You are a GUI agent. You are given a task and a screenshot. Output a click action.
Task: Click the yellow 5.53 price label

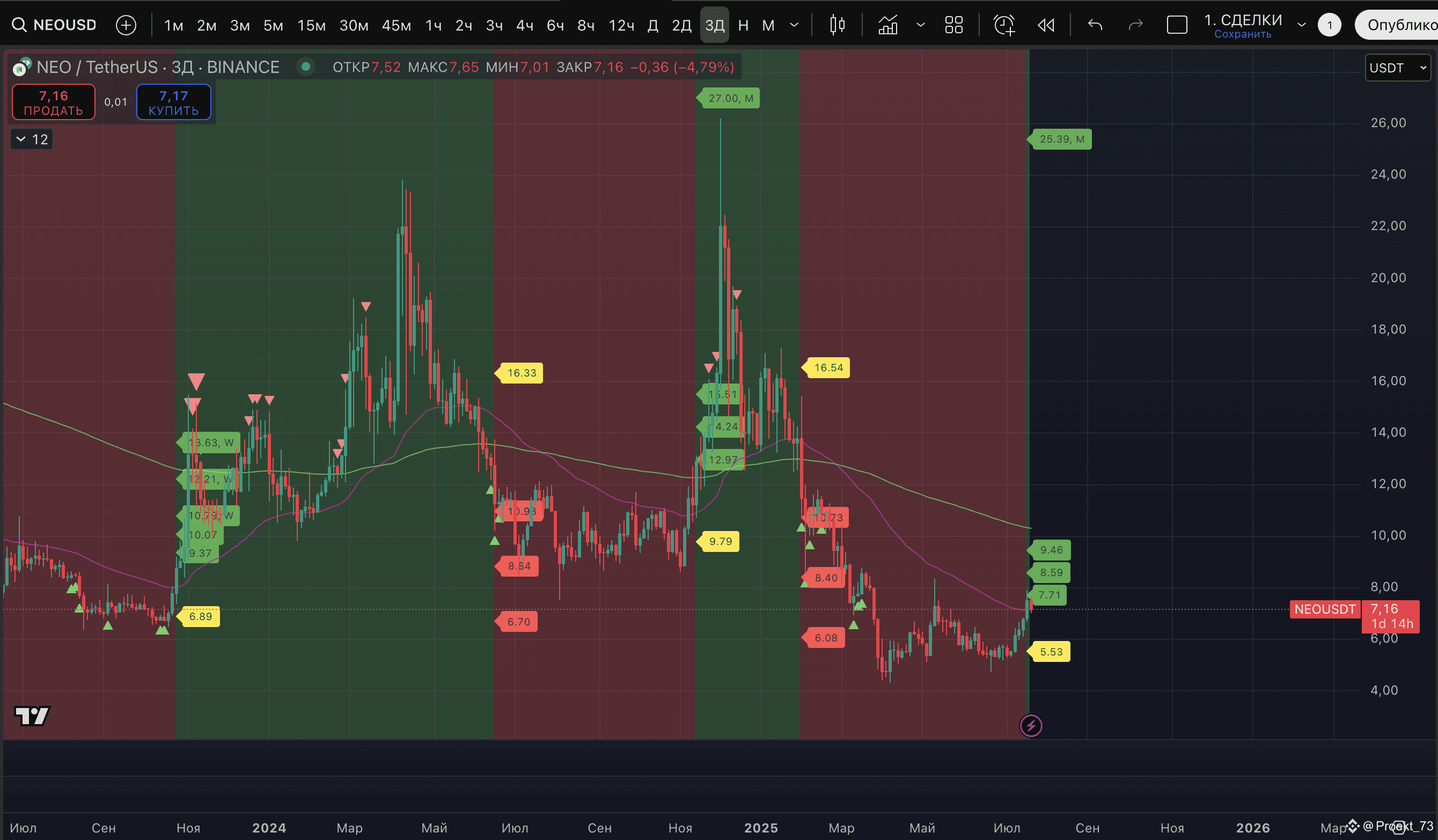pos(1050,652)
